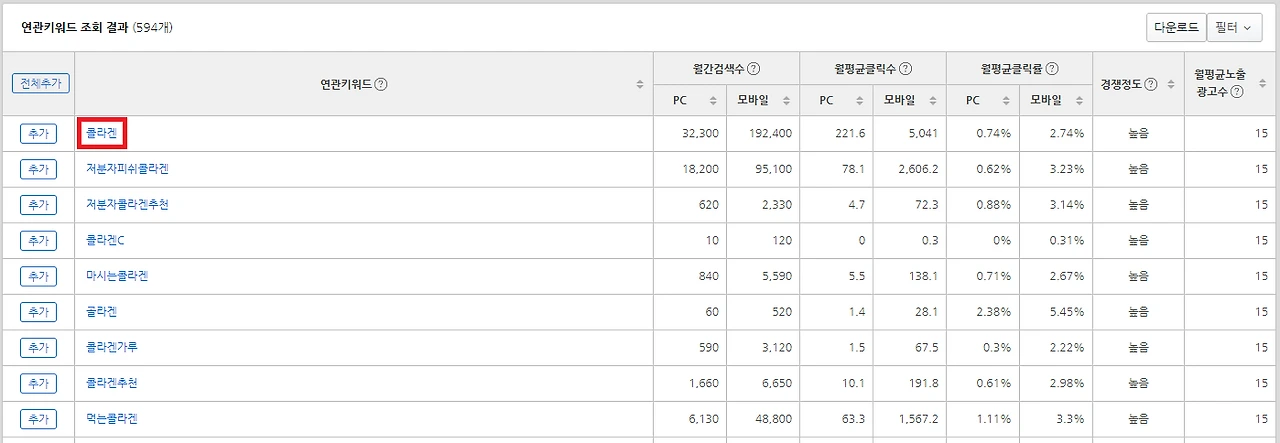Open help icon beside 월평균클릭수 header
Screen dimensions: 1280x443
click(x=905, y=69)
